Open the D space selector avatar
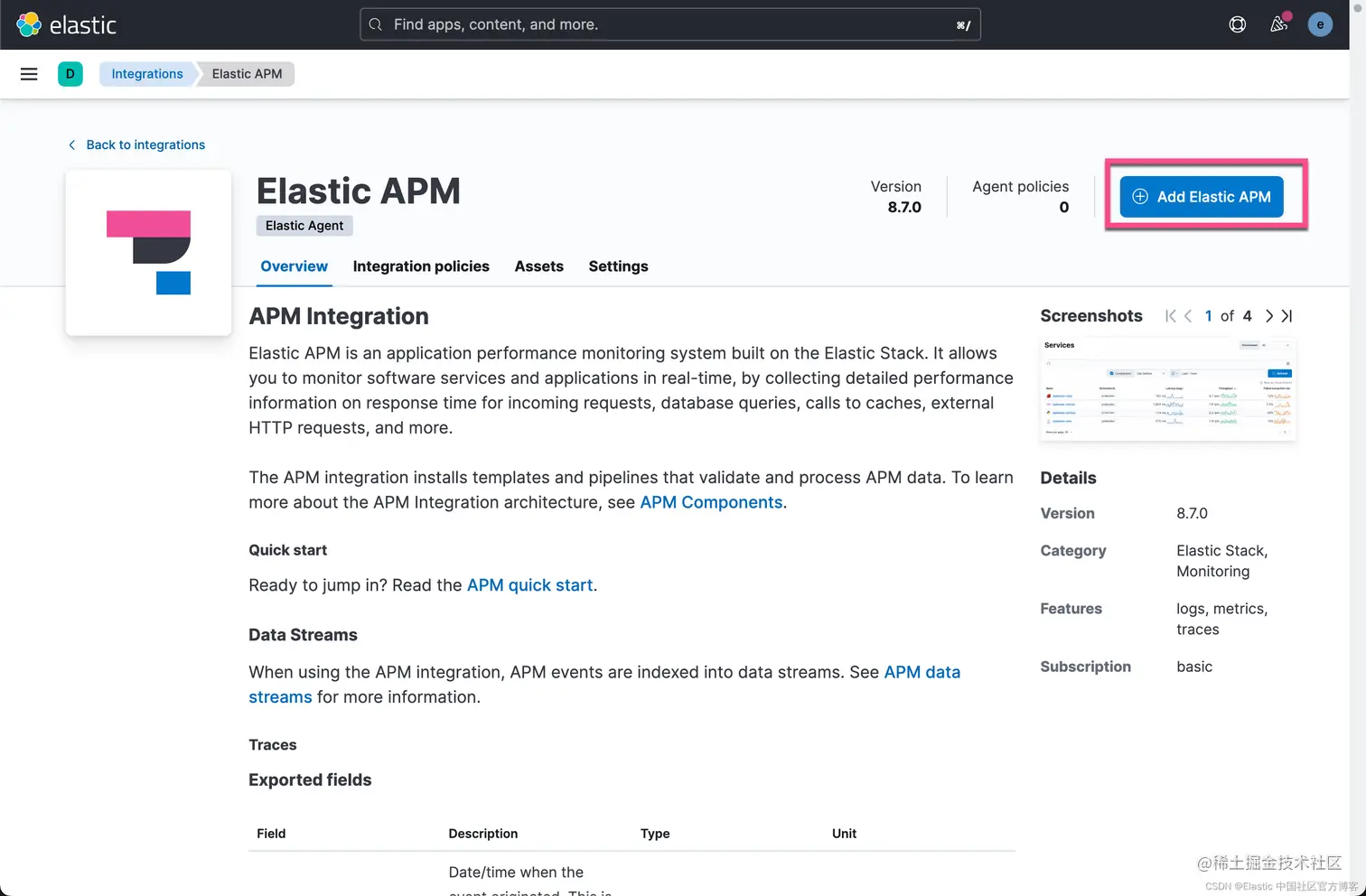 [70, 74]
